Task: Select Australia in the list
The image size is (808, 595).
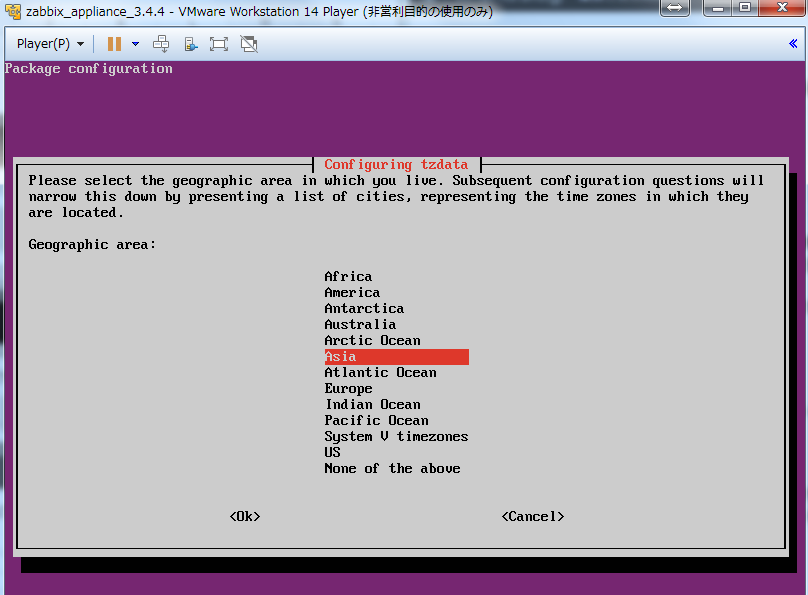Action: point(360,325)
